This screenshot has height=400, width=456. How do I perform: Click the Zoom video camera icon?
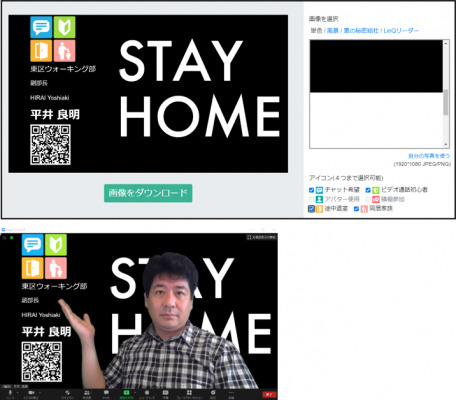[31, 392]
